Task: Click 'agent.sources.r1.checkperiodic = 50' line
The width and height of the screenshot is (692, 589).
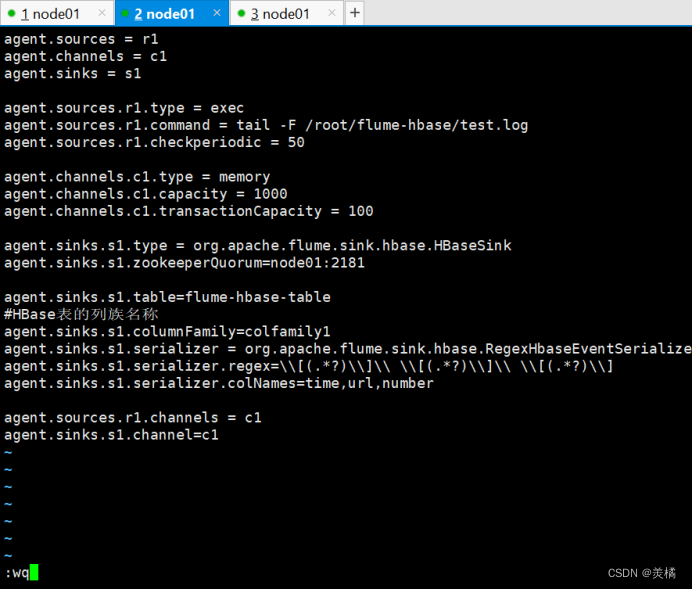Action: (x=154, y=143)
